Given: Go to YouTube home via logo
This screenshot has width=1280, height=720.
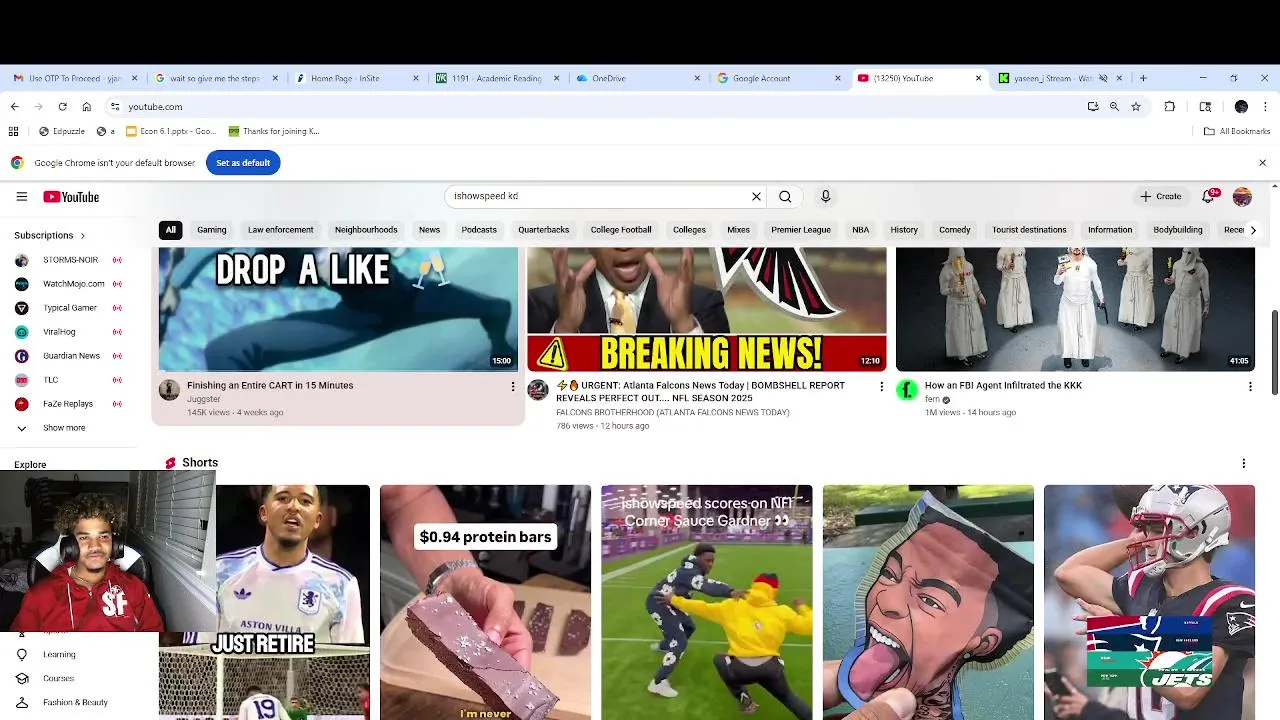Looking at the screenshot, I should [x=71, y=197].
